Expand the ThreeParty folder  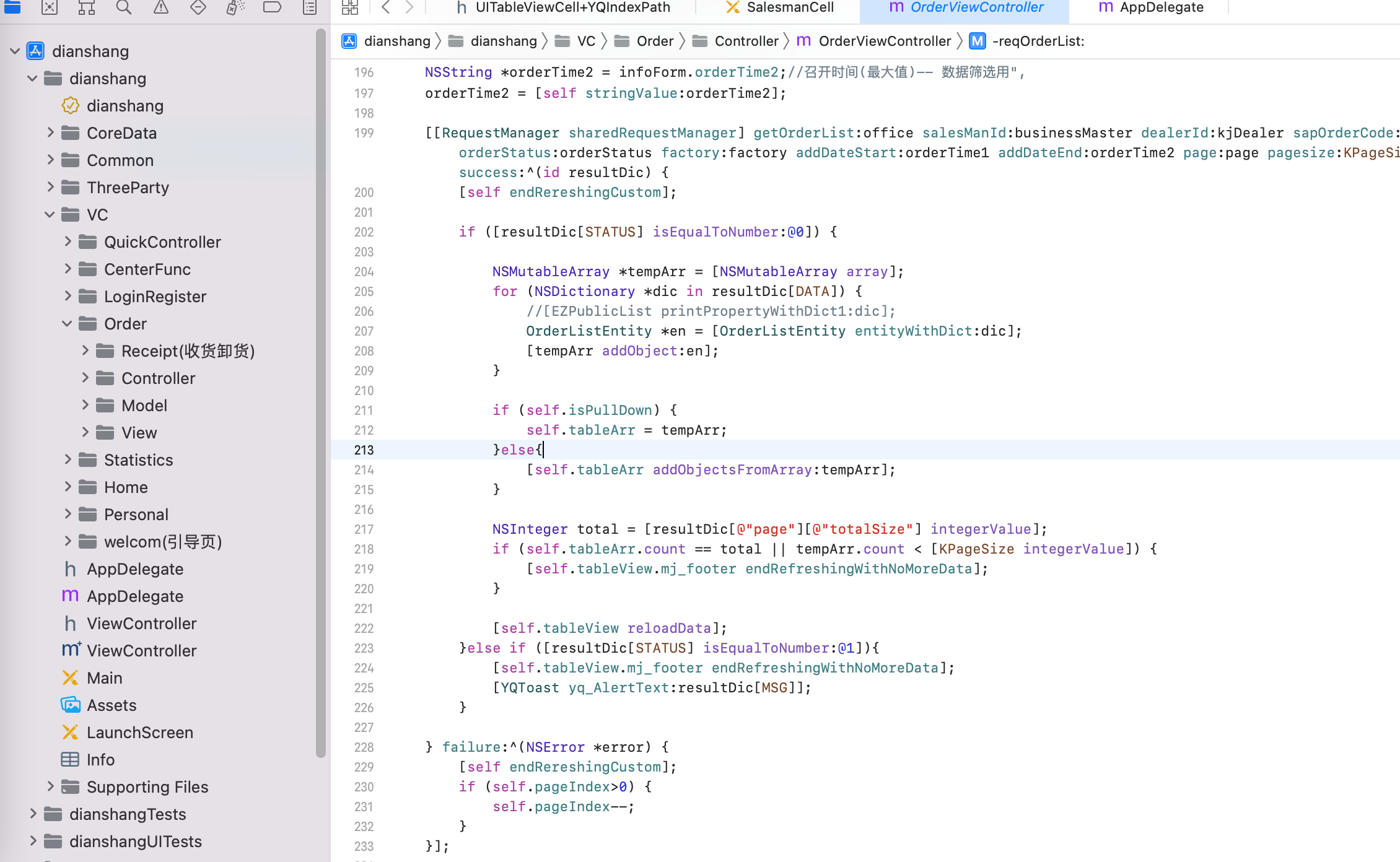coord(50,188)
